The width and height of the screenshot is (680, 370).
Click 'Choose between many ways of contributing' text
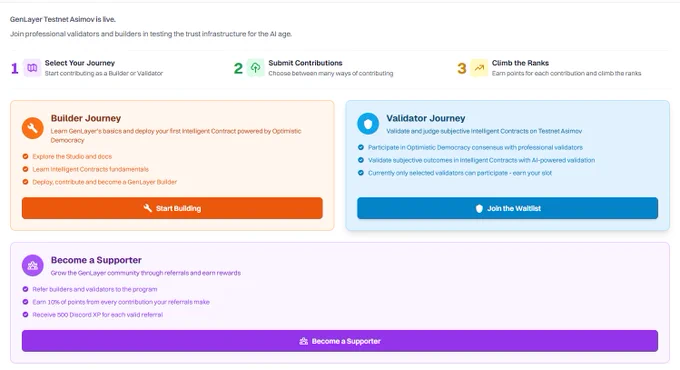pos(331,73)
